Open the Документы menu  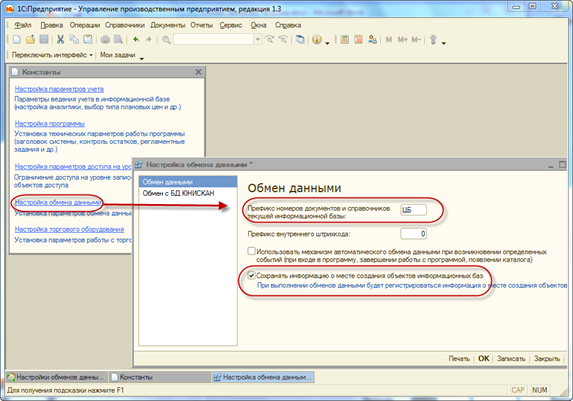(x=168, y=25)
